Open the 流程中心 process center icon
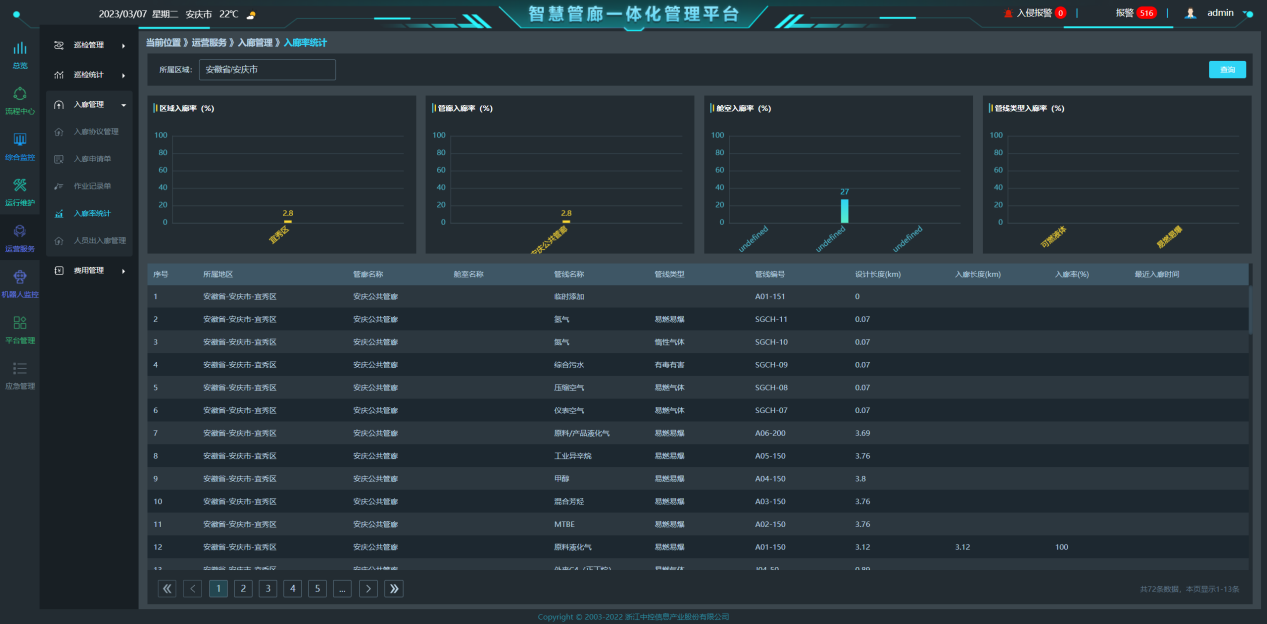The width and height of the screenshot is (1267, 624). (19, 93)
